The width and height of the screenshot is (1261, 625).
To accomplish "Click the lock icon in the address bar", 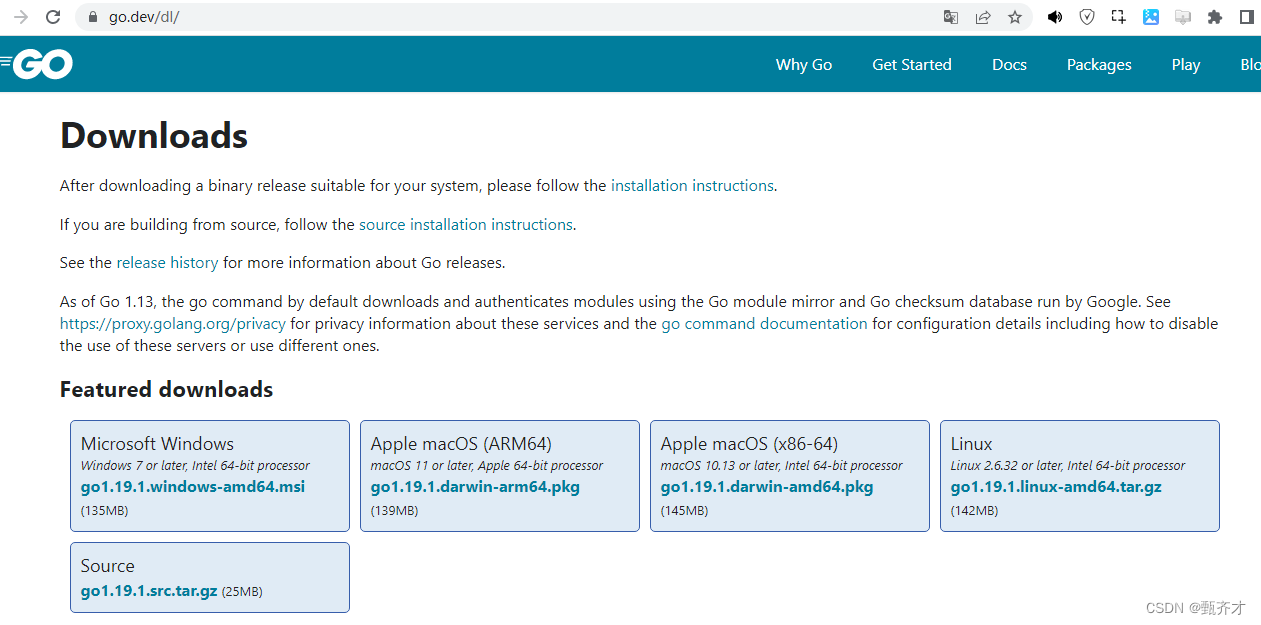I will pyautogui.click(x=93, y=17).
